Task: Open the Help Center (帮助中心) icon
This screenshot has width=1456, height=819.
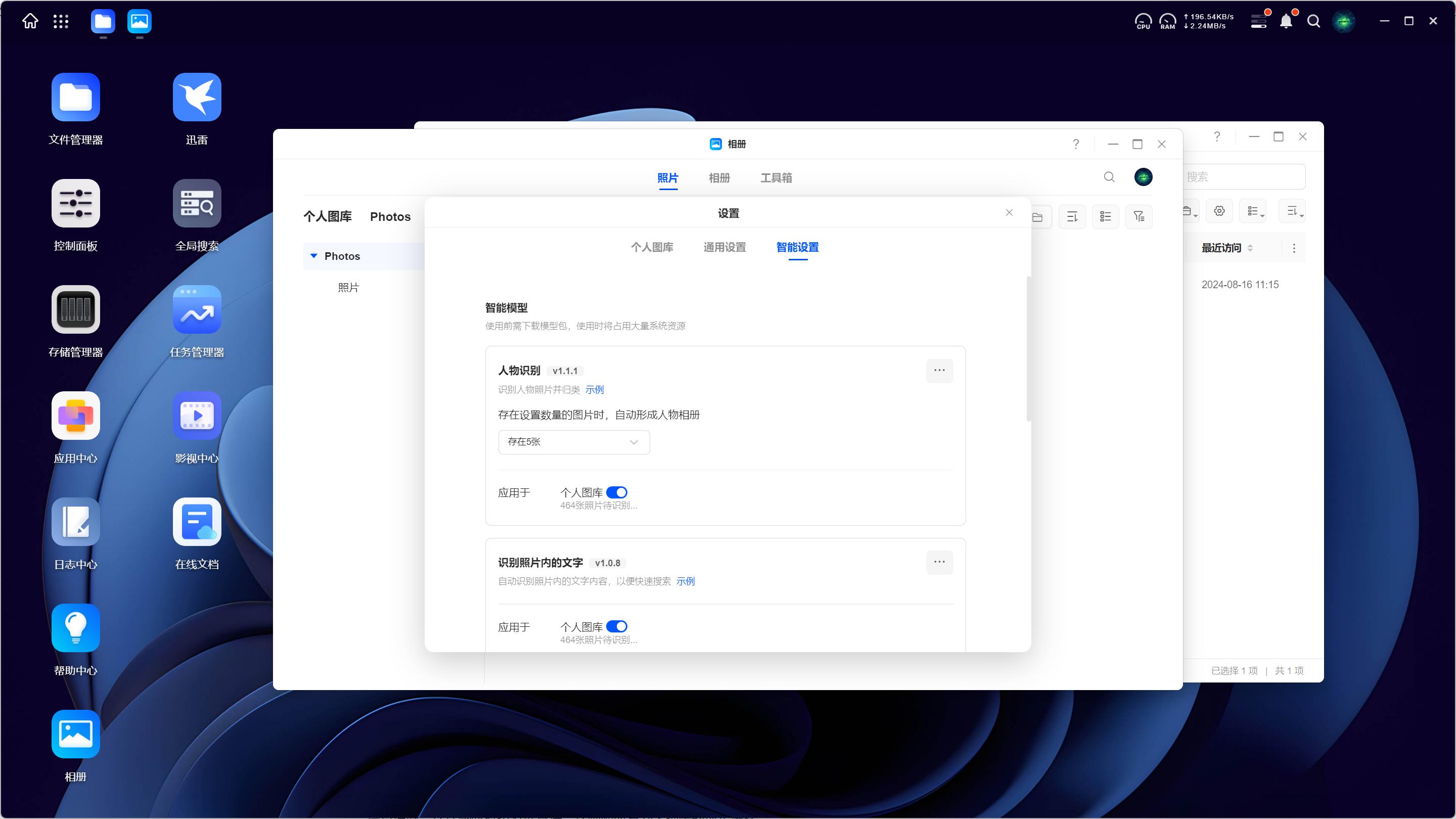Action: click(x=76, y=628)
